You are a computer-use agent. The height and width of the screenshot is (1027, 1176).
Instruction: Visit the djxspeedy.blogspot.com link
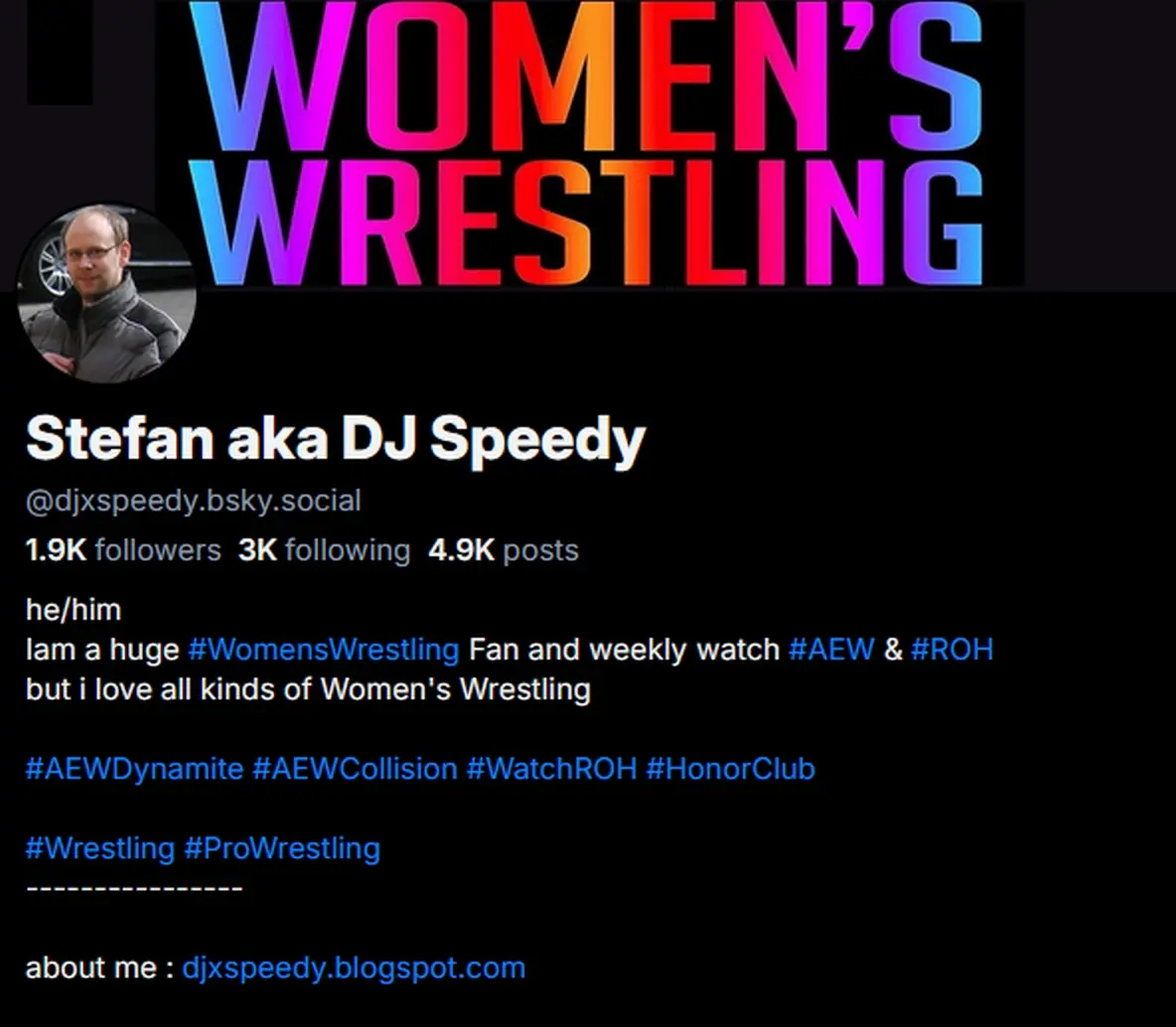click(x=354, y=967)
